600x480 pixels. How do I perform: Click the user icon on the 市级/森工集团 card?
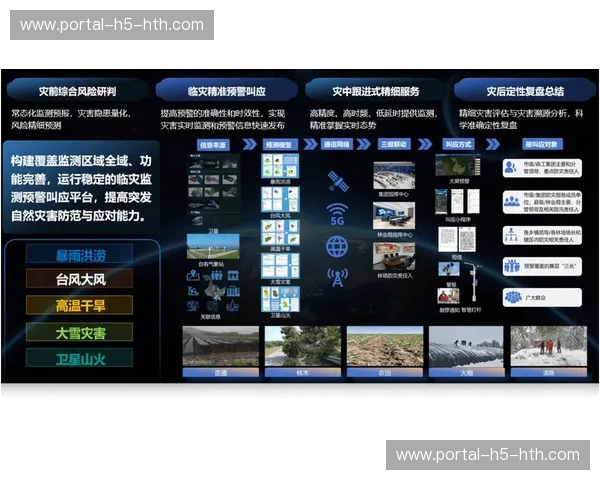click(x=511, y=168)
